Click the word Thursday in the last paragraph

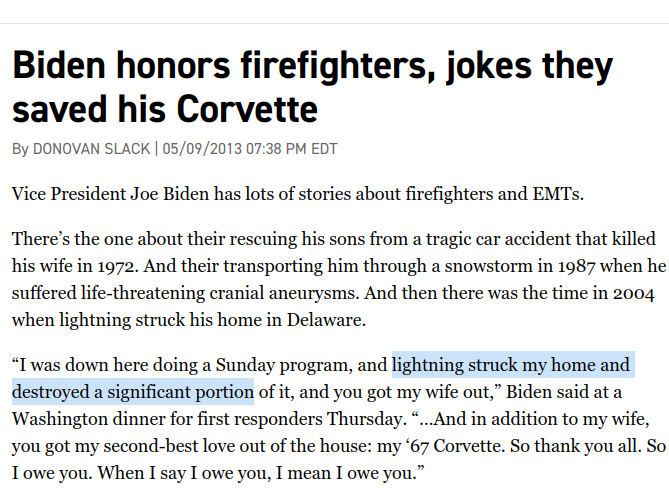366,419
